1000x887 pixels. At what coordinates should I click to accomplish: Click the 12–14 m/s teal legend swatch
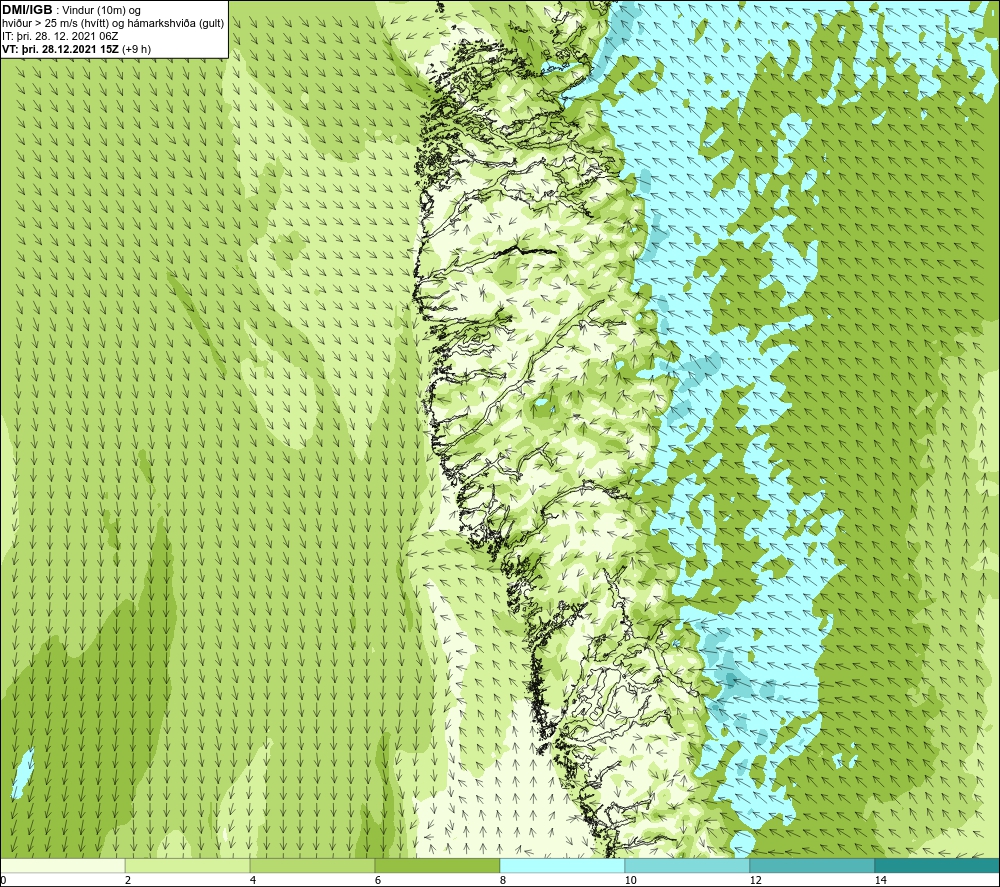click(812, 865)
